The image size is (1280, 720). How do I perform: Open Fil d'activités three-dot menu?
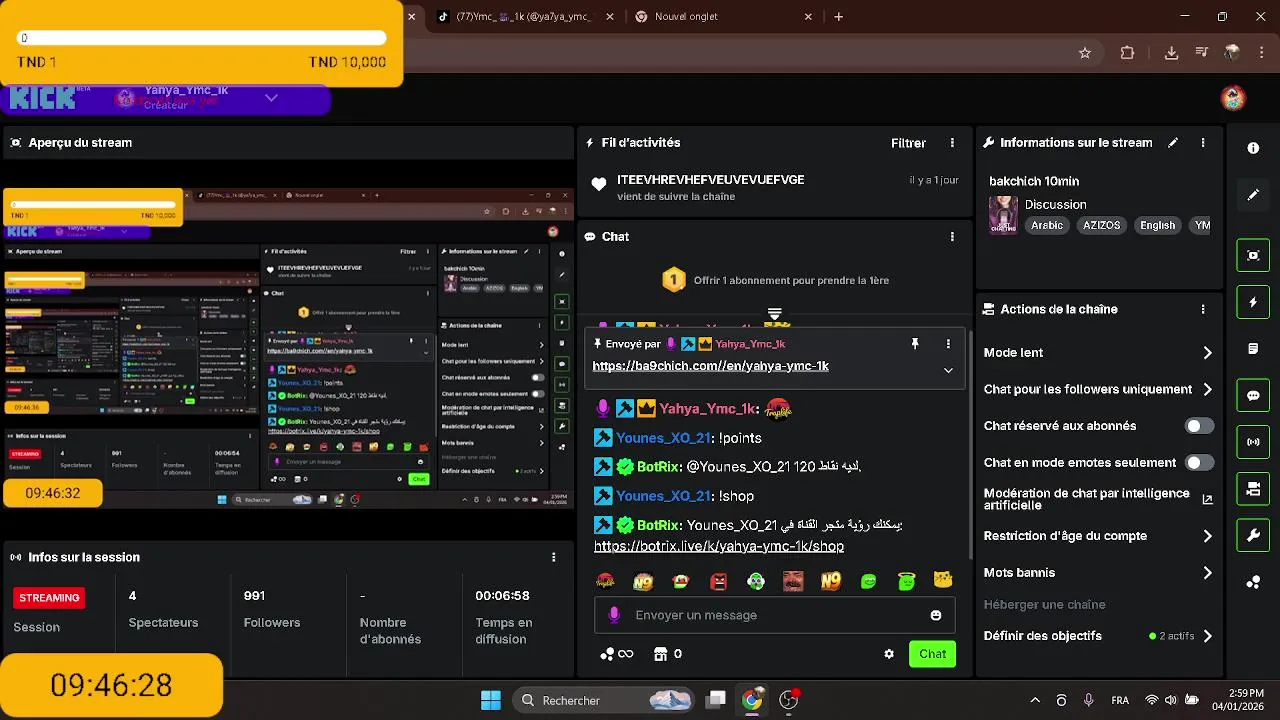point(952,143)
